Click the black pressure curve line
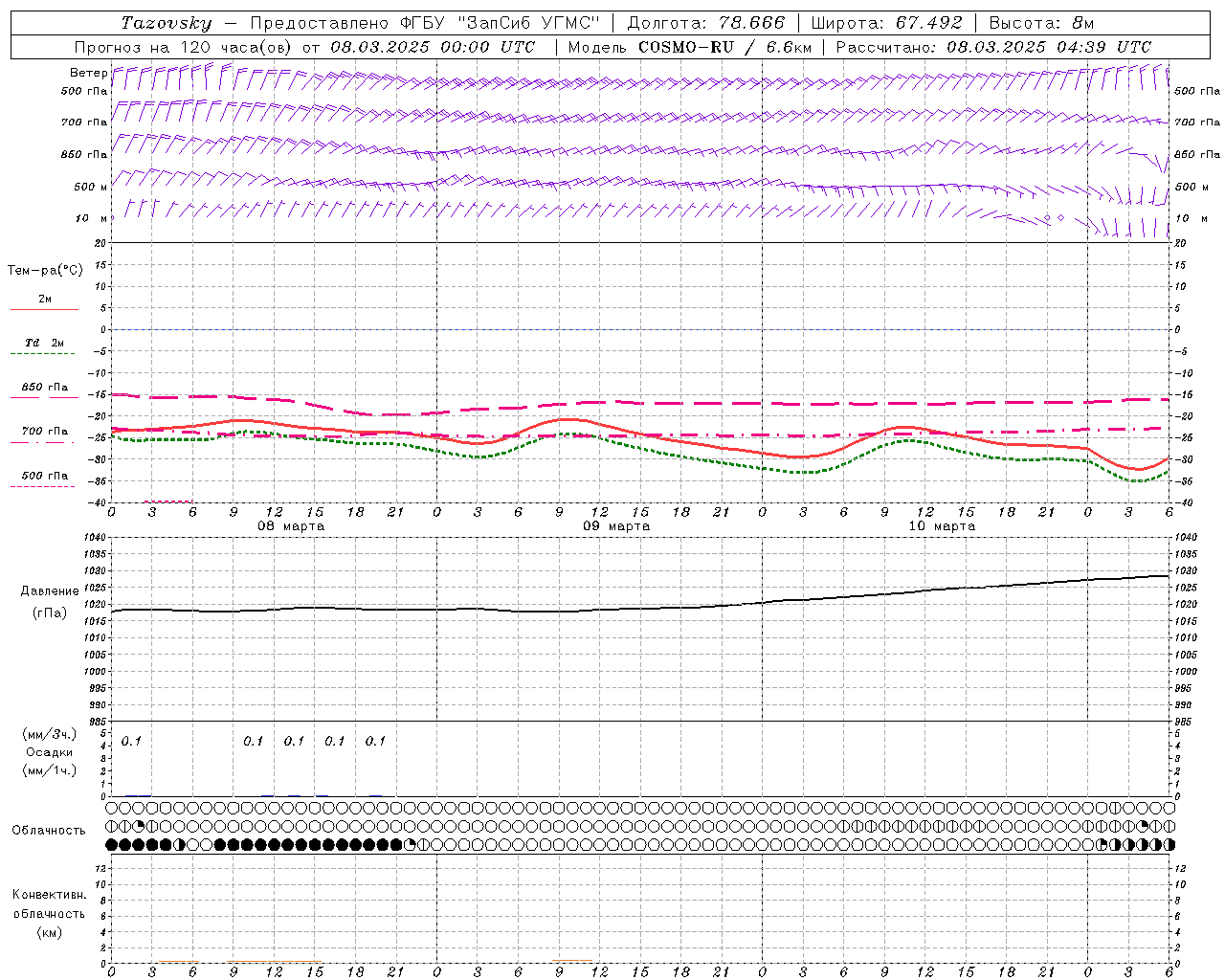 [x=641, y=609]
